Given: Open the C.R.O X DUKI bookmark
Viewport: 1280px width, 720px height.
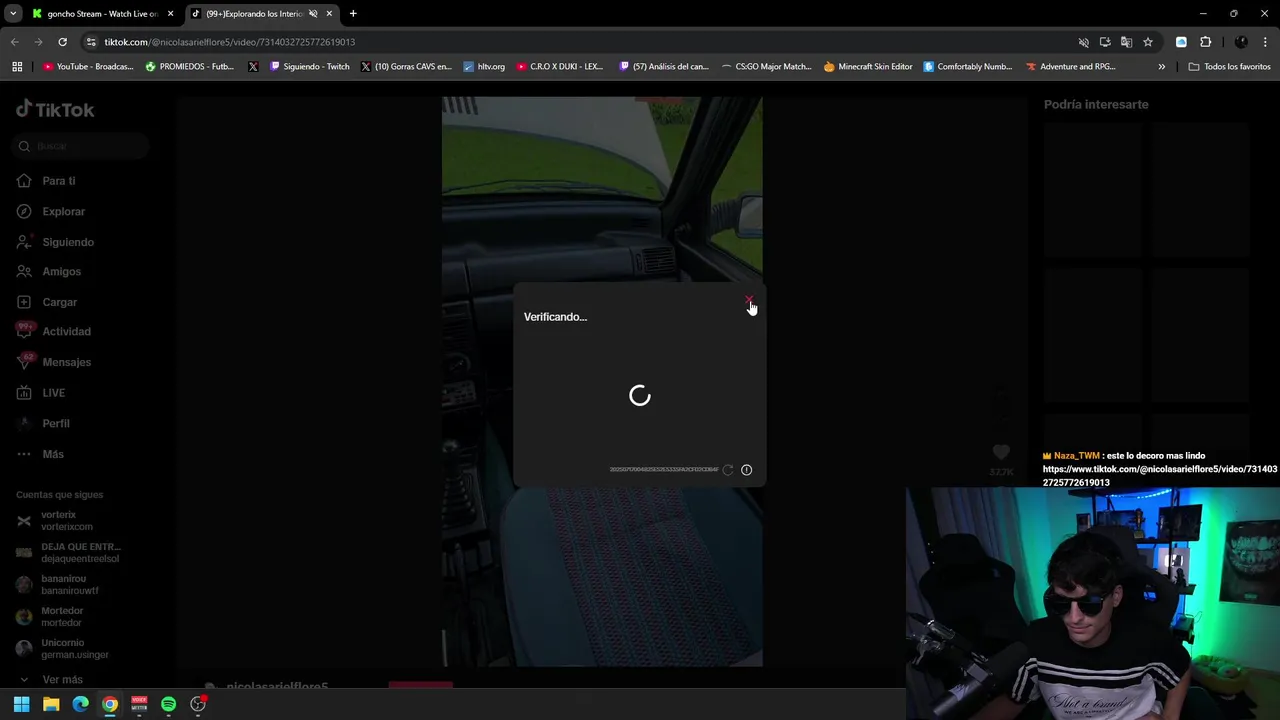Looking at the screenshot, I should (x=560, y=67).
